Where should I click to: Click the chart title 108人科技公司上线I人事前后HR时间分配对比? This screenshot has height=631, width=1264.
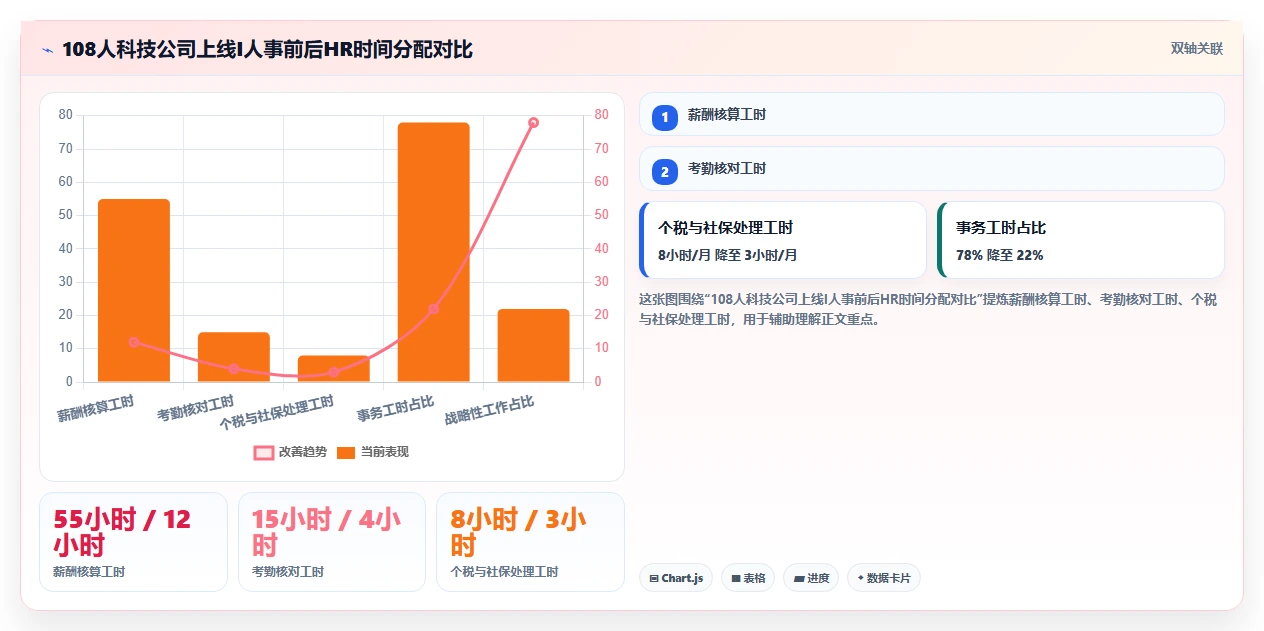pos(267,49)
